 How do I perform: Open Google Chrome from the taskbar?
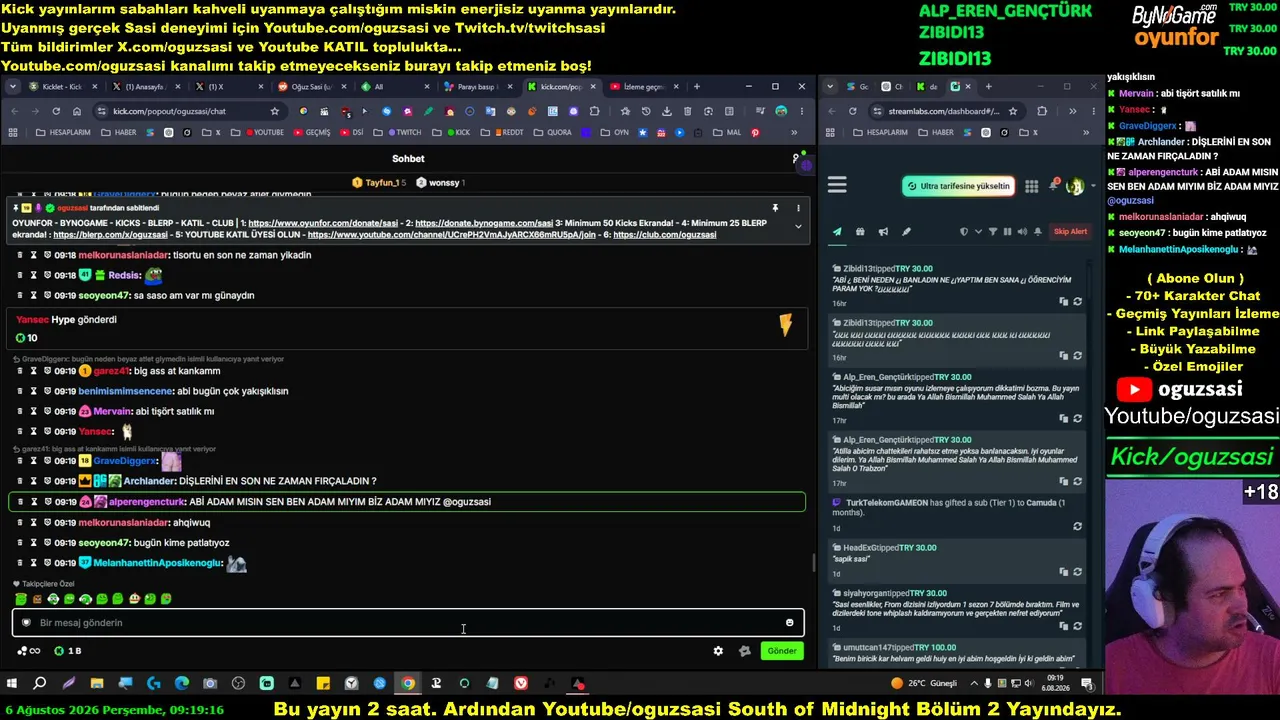click(408, 684)
